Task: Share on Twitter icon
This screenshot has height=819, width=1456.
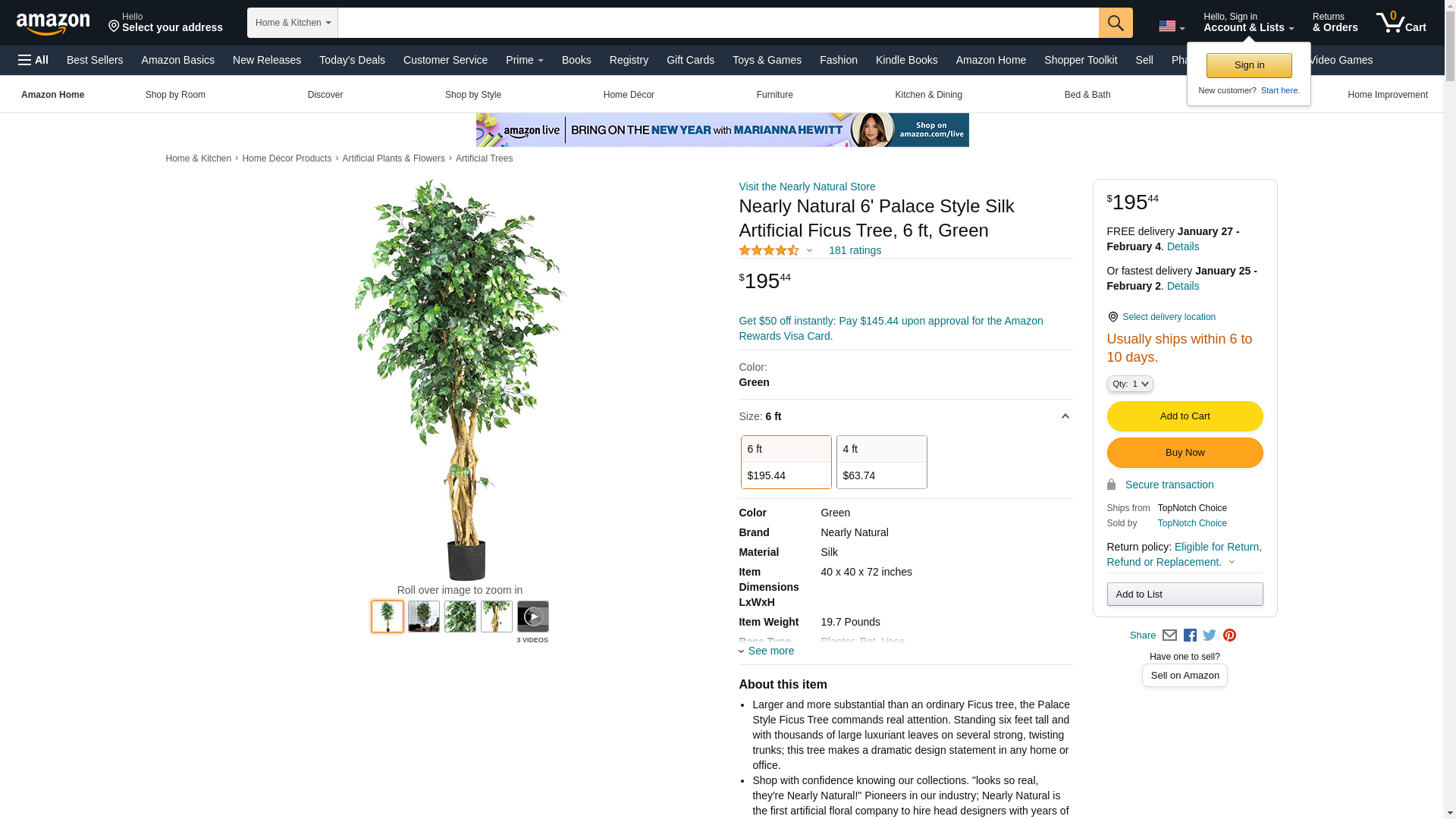Action: [1210, 635]
